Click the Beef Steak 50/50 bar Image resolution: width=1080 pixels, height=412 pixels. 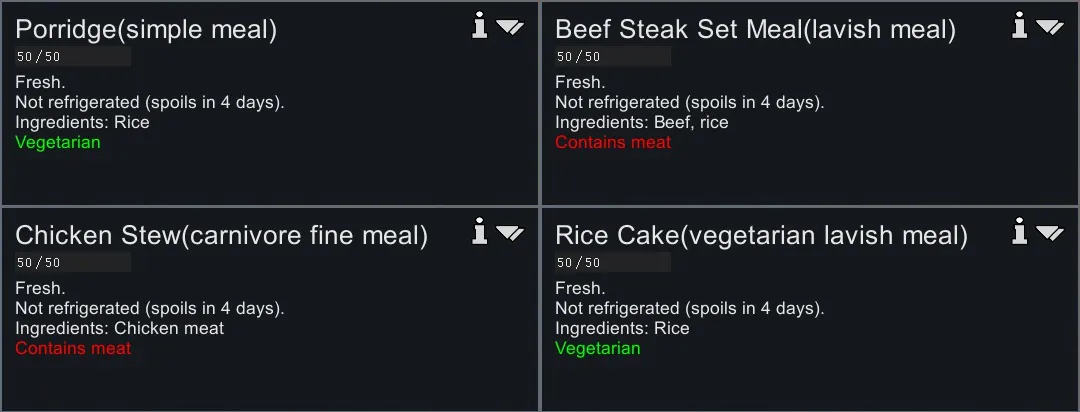tap(613, 57)
